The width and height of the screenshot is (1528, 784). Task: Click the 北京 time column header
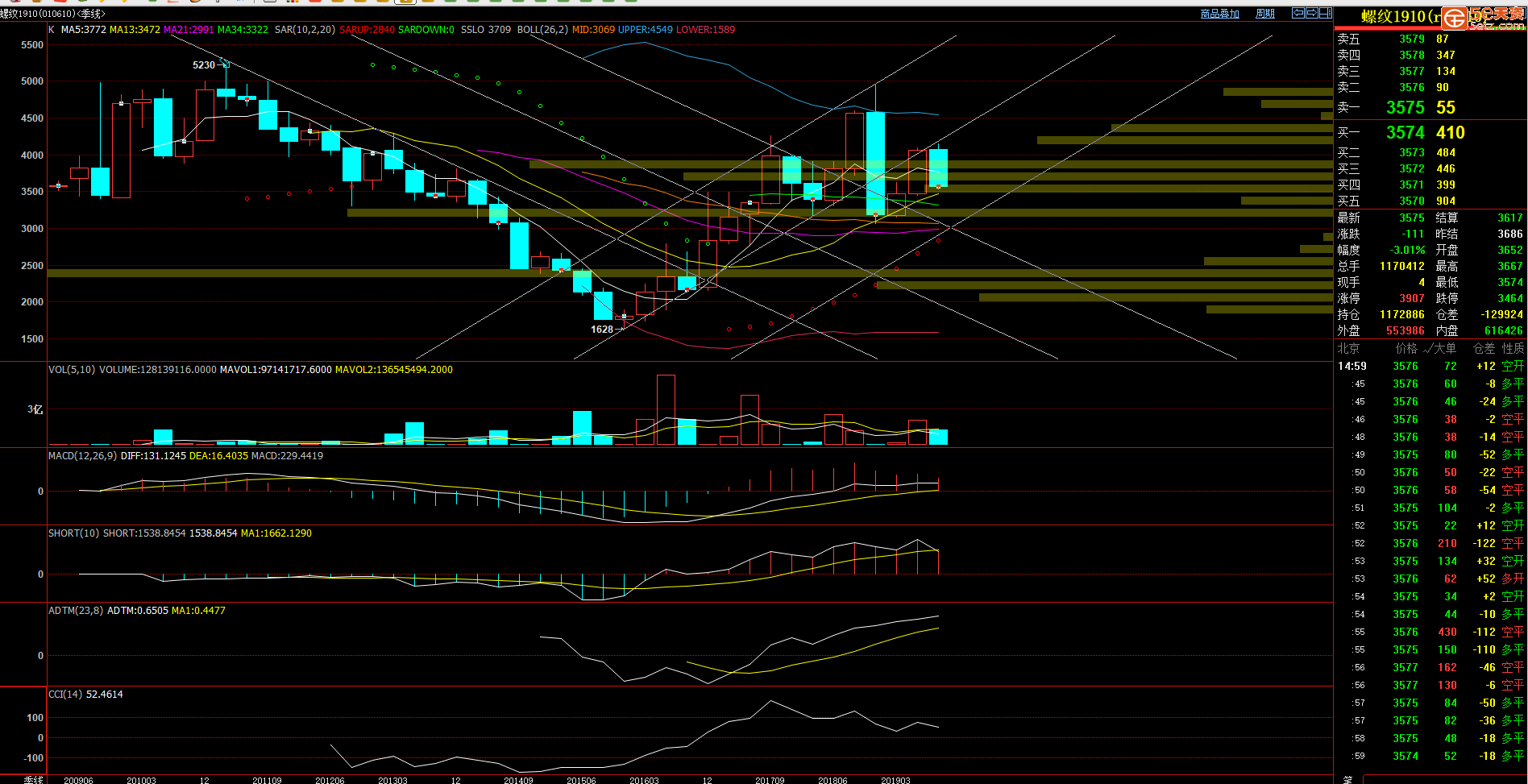pos(1348,348)
